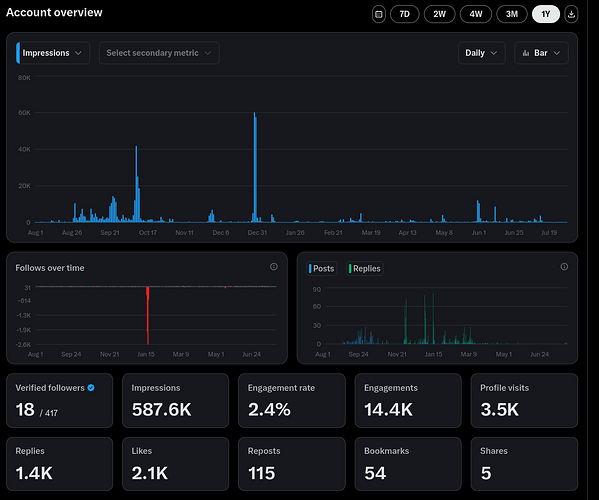Select the 1Y time range
Image resolution: width=599 pixels, height=500 pixels.
click(546, 15)
